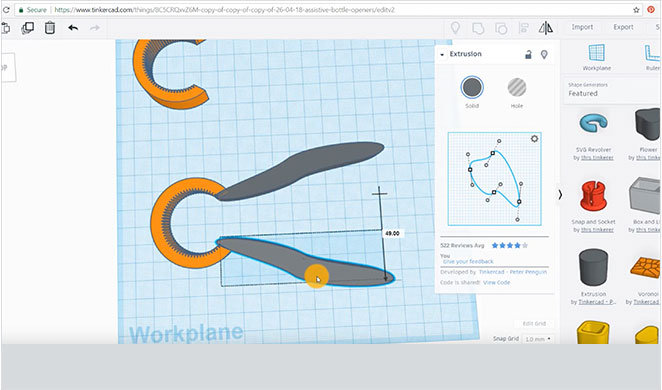Click the Duplicate icon in toolbar

tap(28, 28)
